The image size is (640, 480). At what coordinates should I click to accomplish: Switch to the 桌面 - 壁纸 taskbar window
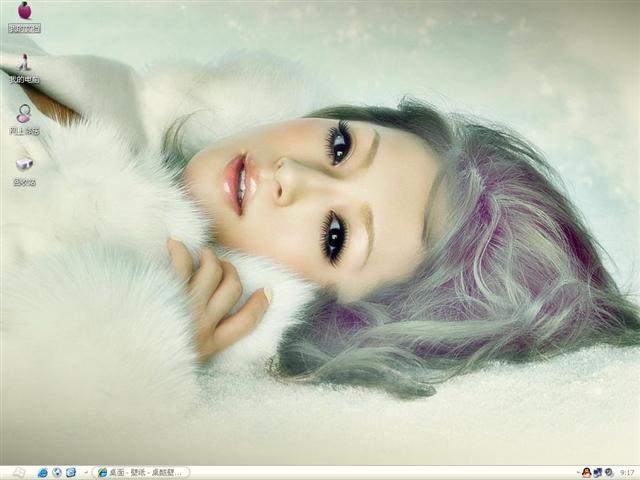pos(141,473)
